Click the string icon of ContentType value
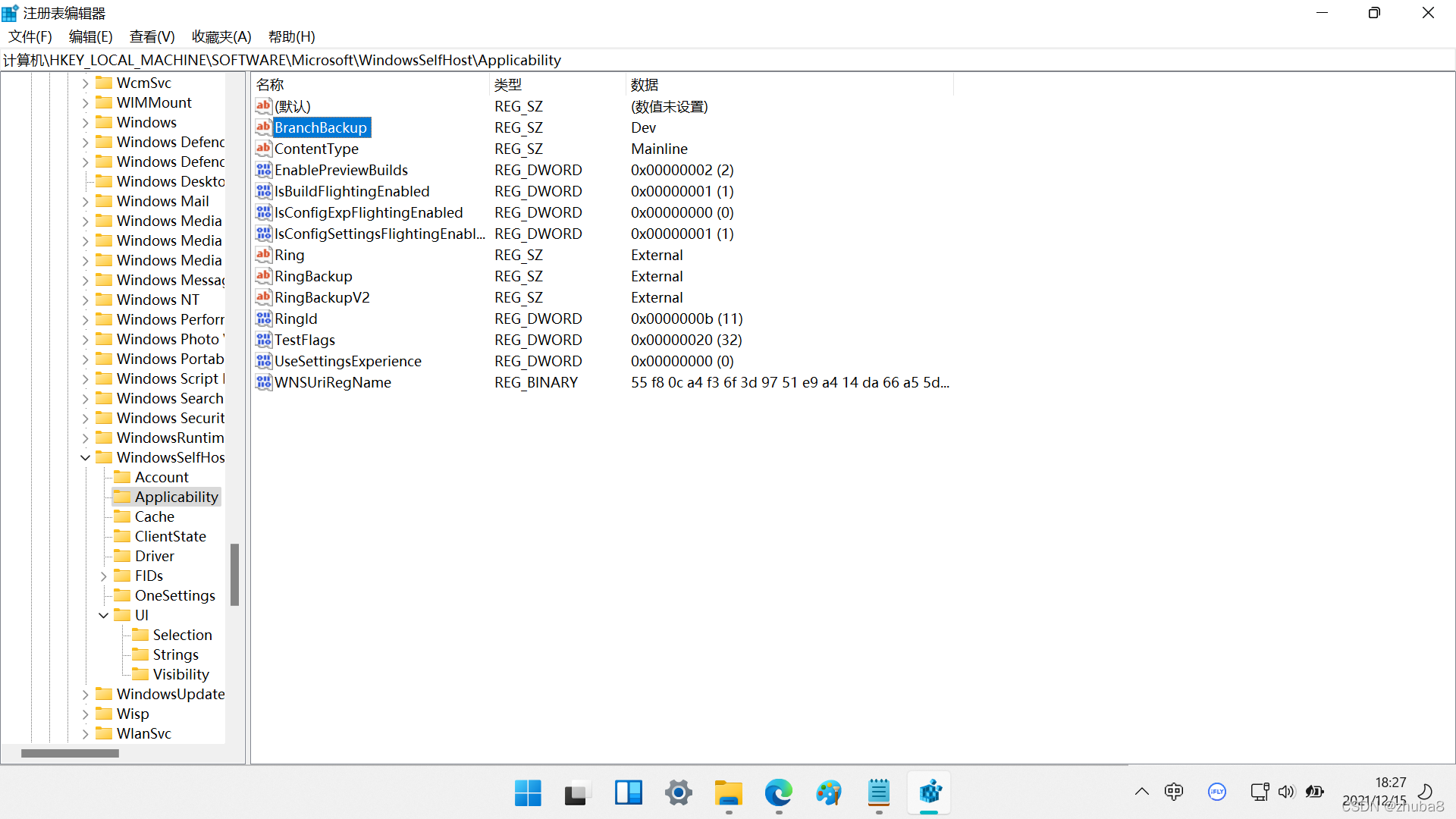 pyautogui.click(x=263, y=149)
